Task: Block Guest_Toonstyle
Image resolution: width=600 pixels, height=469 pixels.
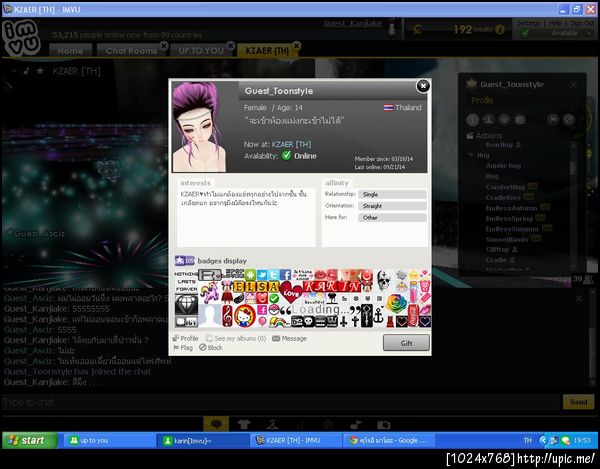Action: (211, 347)
